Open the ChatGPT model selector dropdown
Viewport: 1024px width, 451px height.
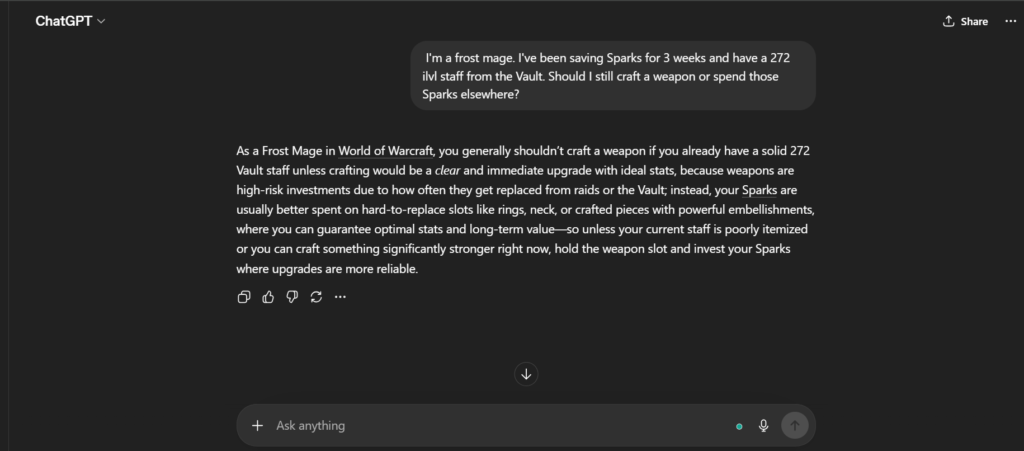tap(70, 21)
